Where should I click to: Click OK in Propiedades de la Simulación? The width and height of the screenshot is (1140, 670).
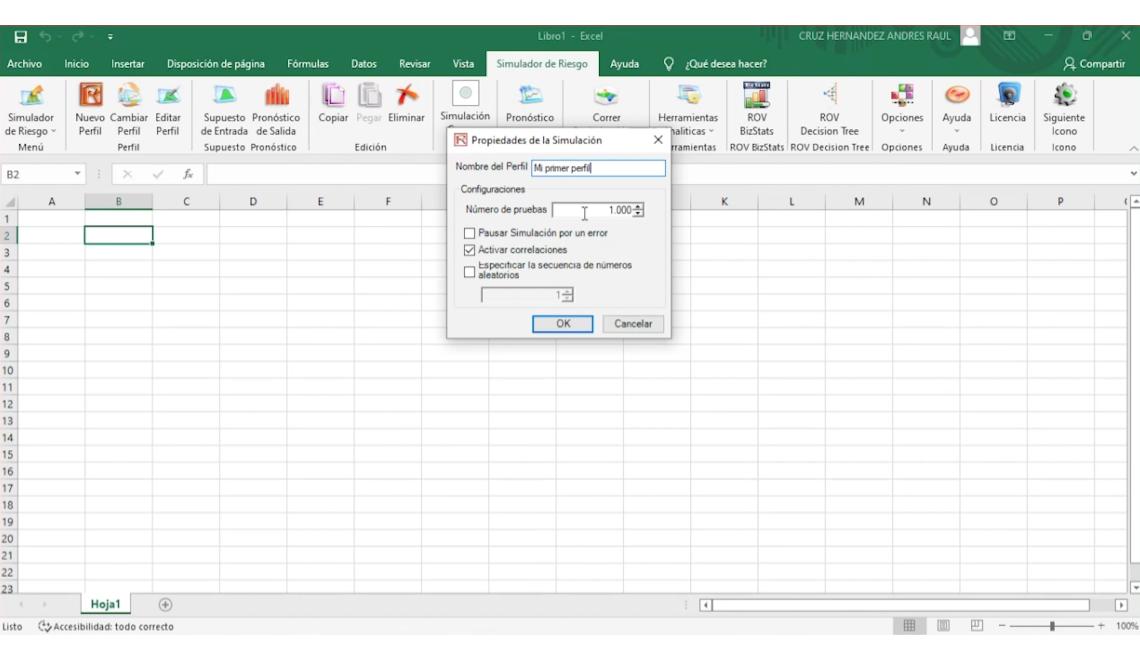pos(563,324)
